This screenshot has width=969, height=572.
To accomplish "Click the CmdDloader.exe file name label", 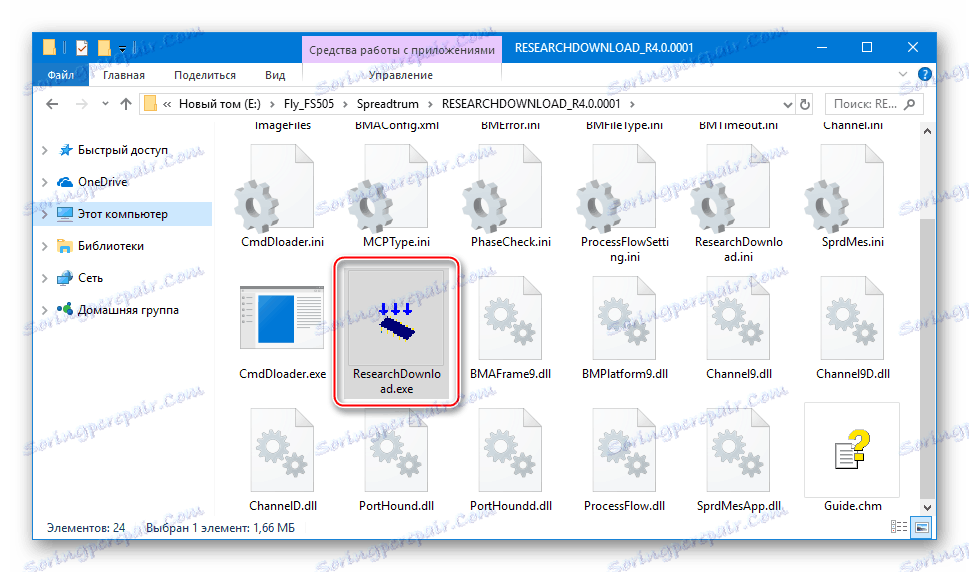I will (282, 374).
